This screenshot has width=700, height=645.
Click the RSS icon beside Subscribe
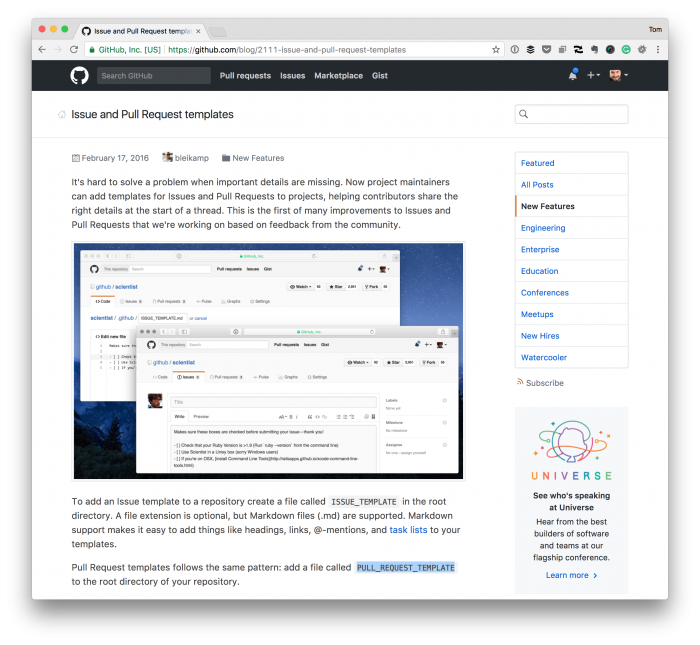point(520,382)
